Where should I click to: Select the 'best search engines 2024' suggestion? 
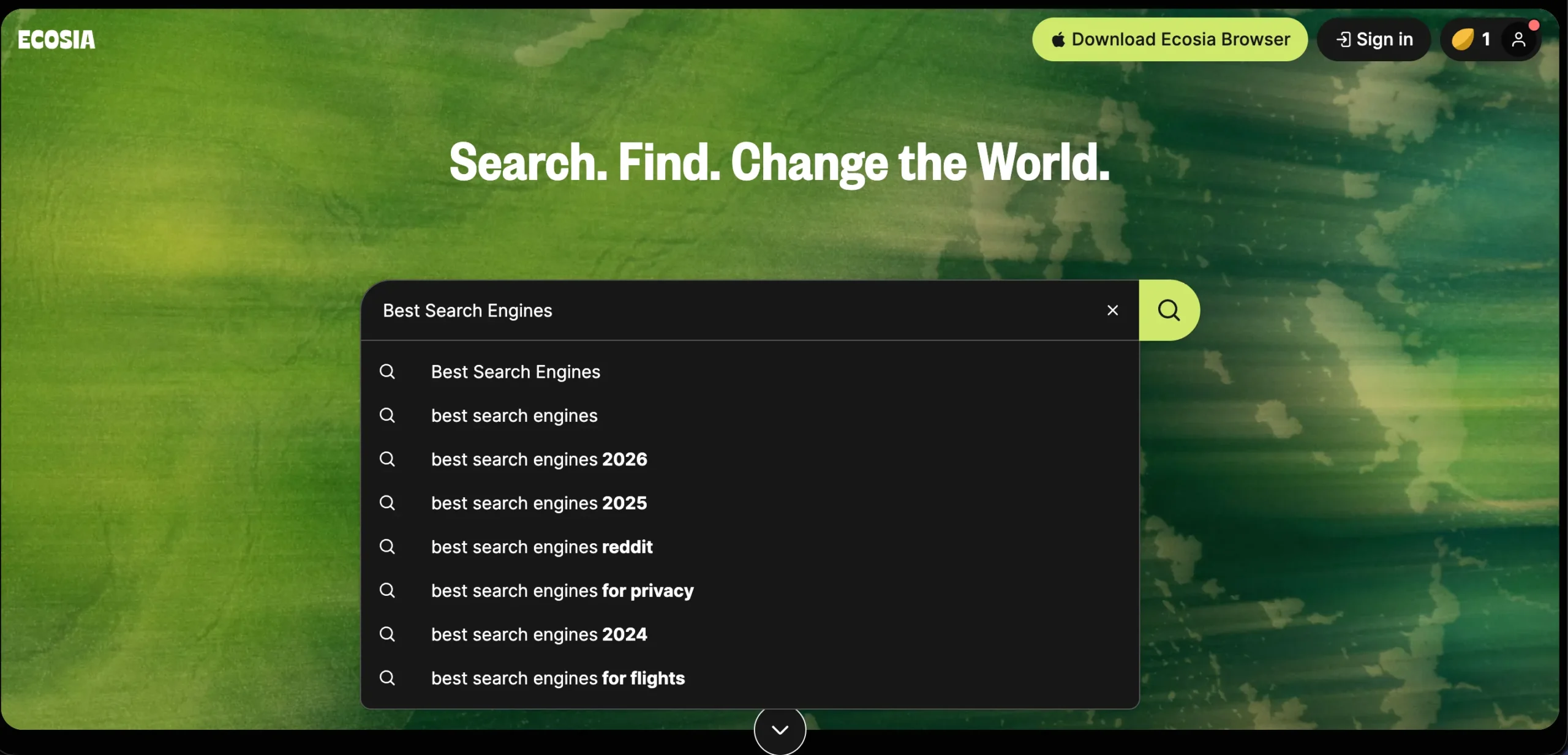click(x=538, y=634)
